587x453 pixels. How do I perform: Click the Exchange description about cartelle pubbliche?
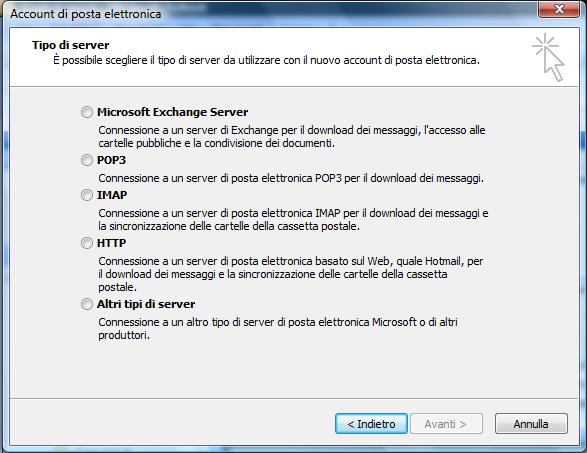[292, 137]
